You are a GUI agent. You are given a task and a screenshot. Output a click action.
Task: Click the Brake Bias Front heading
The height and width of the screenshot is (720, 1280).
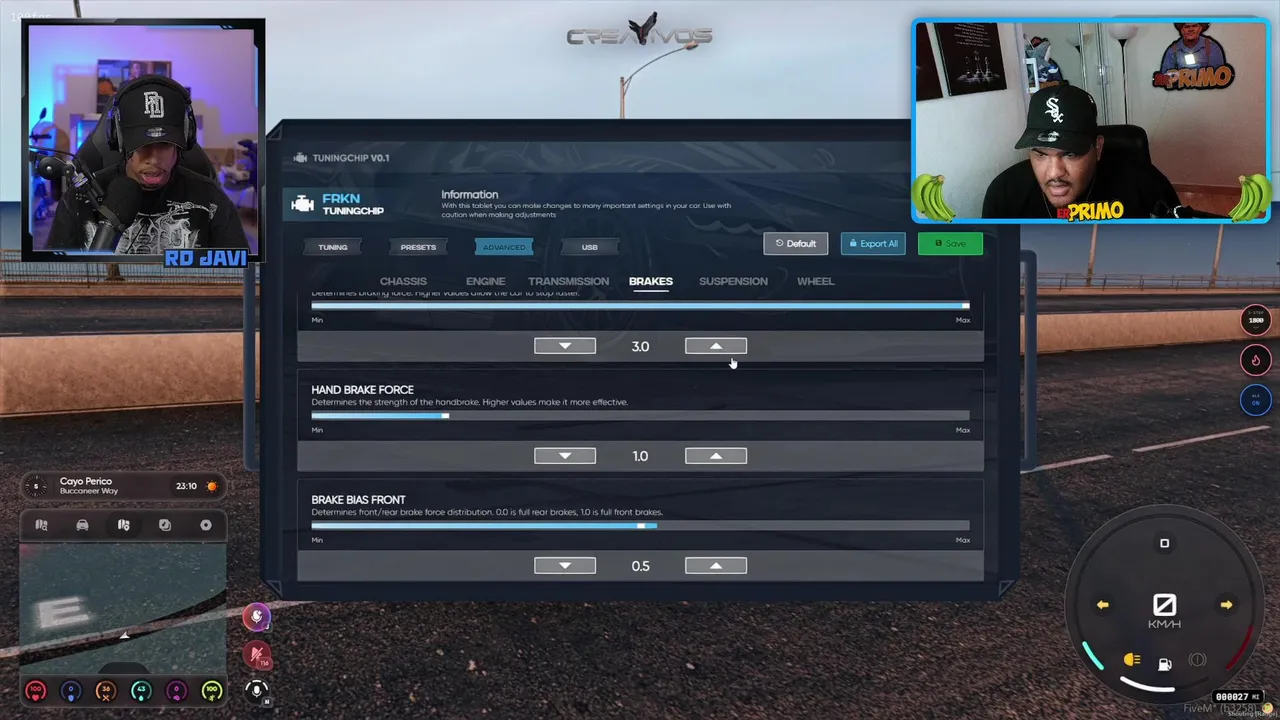tap(358, 500)
